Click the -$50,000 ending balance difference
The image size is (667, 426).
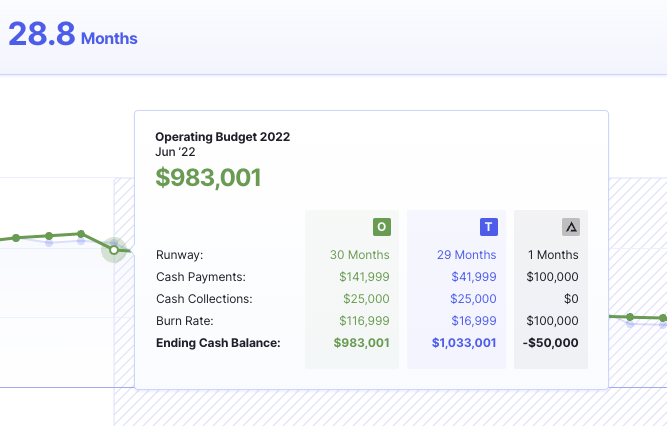point(551,343)
